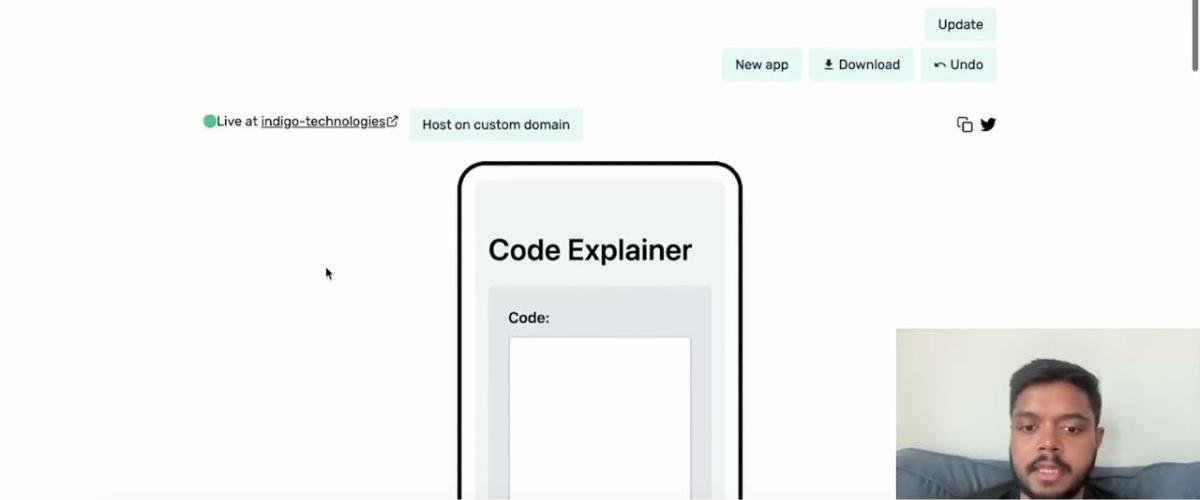1200x500 pixels.
Task: Click the green live status dot
Action: coord(209,121)
